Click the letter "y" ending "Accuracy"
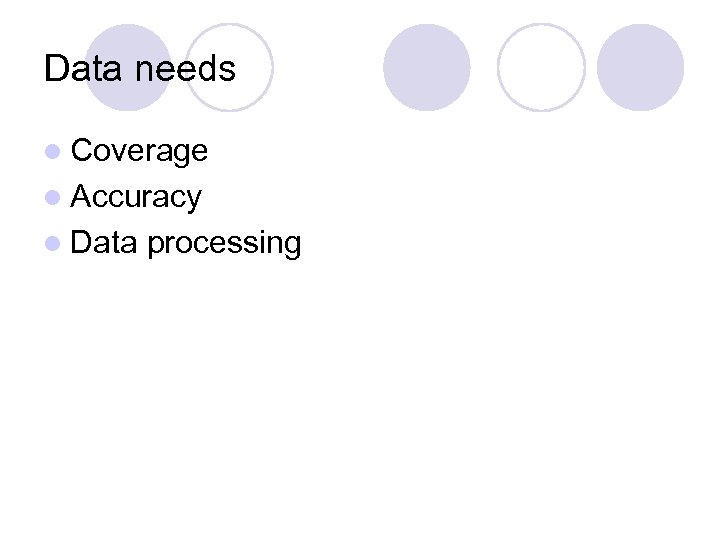The image size is (720, 540). click(194, 200)
